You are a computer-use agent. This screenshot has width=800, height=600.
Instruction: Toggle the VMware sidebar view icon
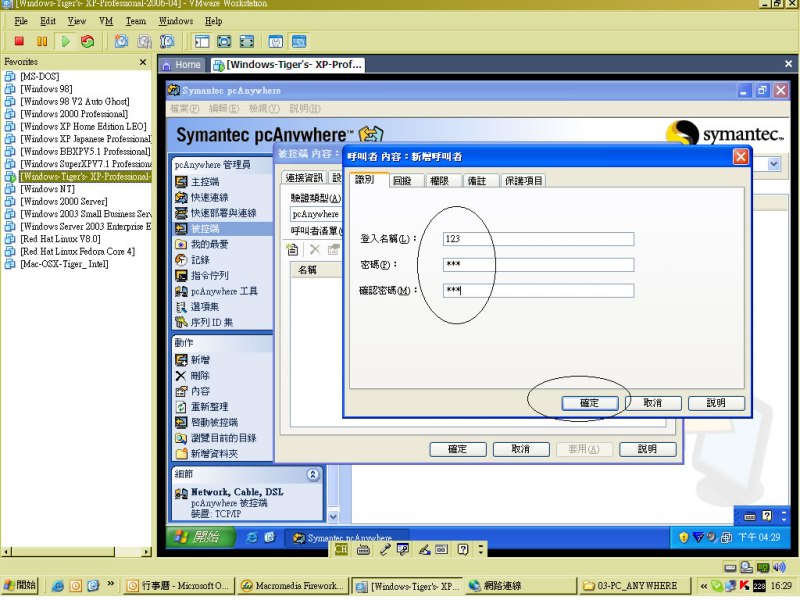[202, 41]
